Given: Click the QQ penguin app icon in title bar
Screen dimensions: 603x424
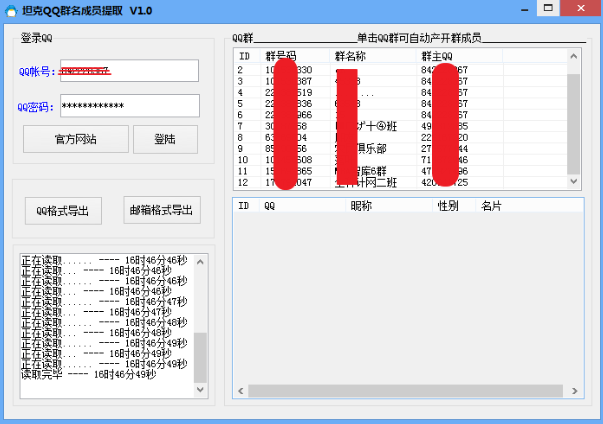Looking at the screenshot, I should click(11, 11).
